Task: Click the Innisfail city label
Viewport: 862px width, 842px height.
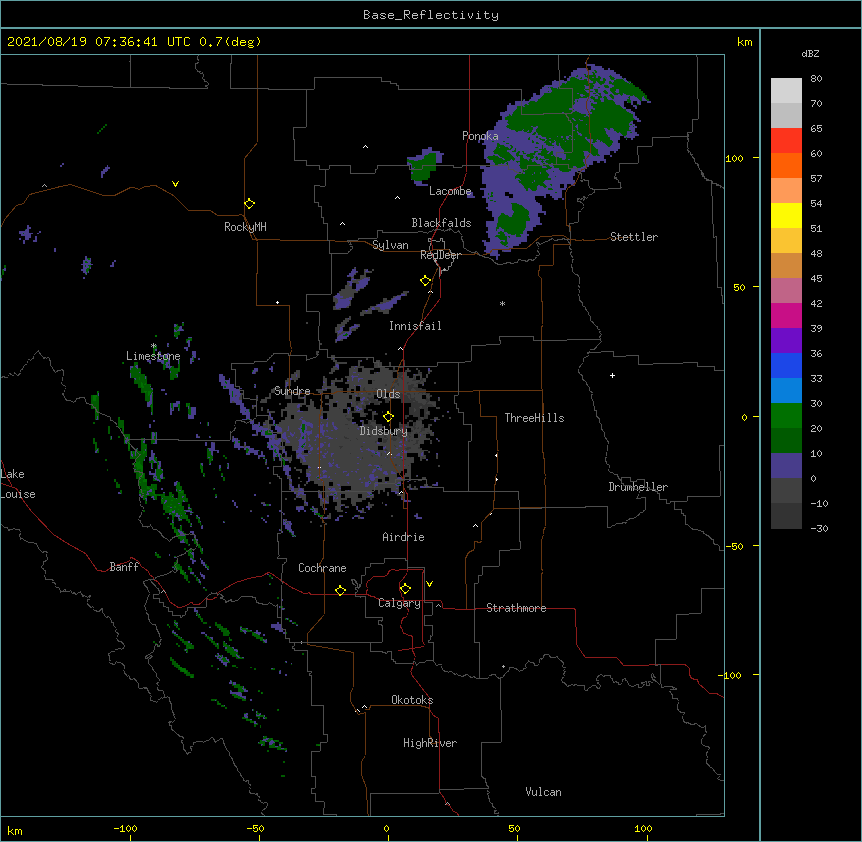Action: [x=415, y=326]
